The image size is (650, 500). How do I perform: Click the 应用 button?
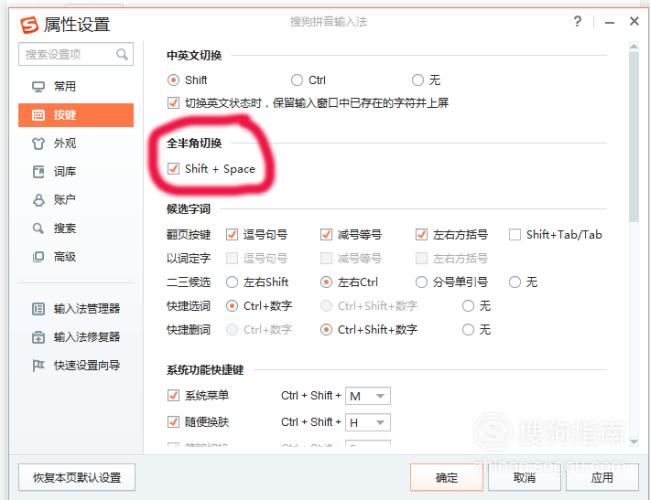tap(602, 478)
